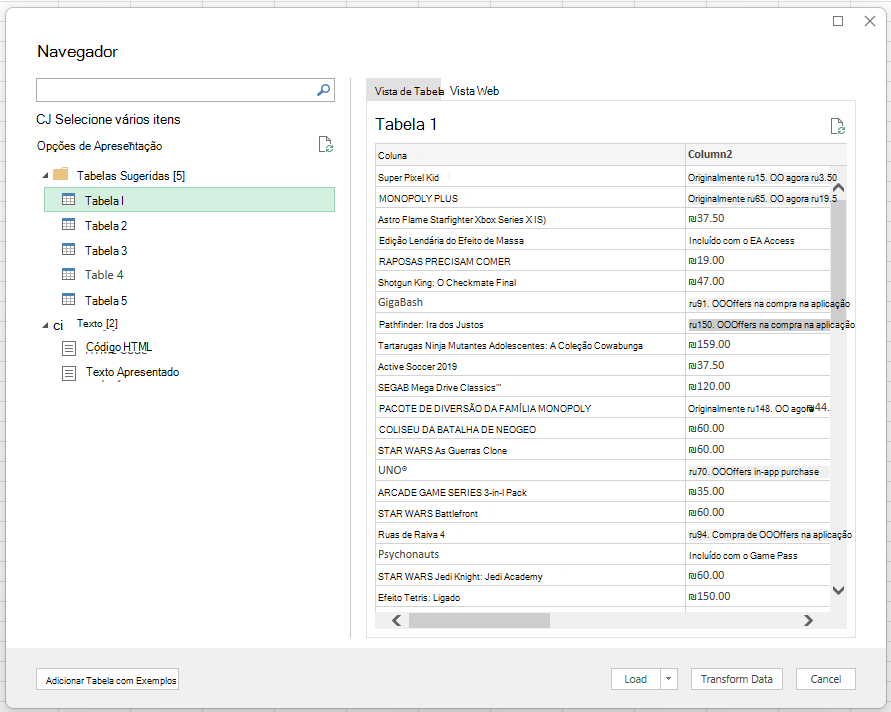
Task: Collapse the Texto [2] group
Action: pos(45,326)
